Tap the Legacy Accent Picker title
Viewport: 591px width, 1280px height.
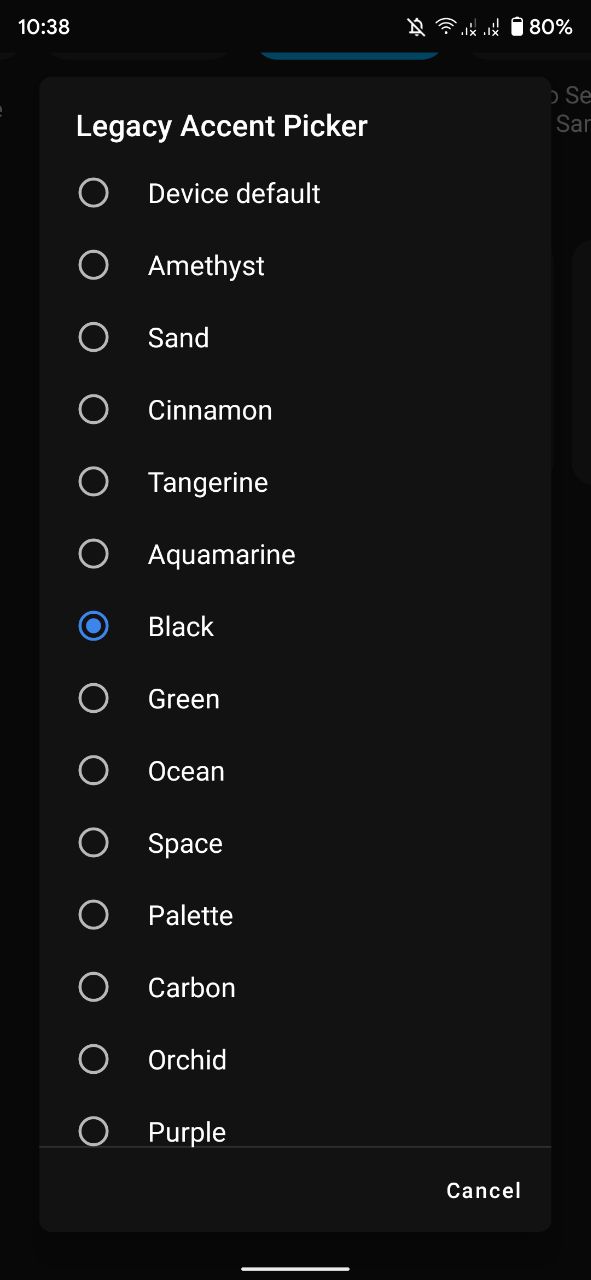222,126
